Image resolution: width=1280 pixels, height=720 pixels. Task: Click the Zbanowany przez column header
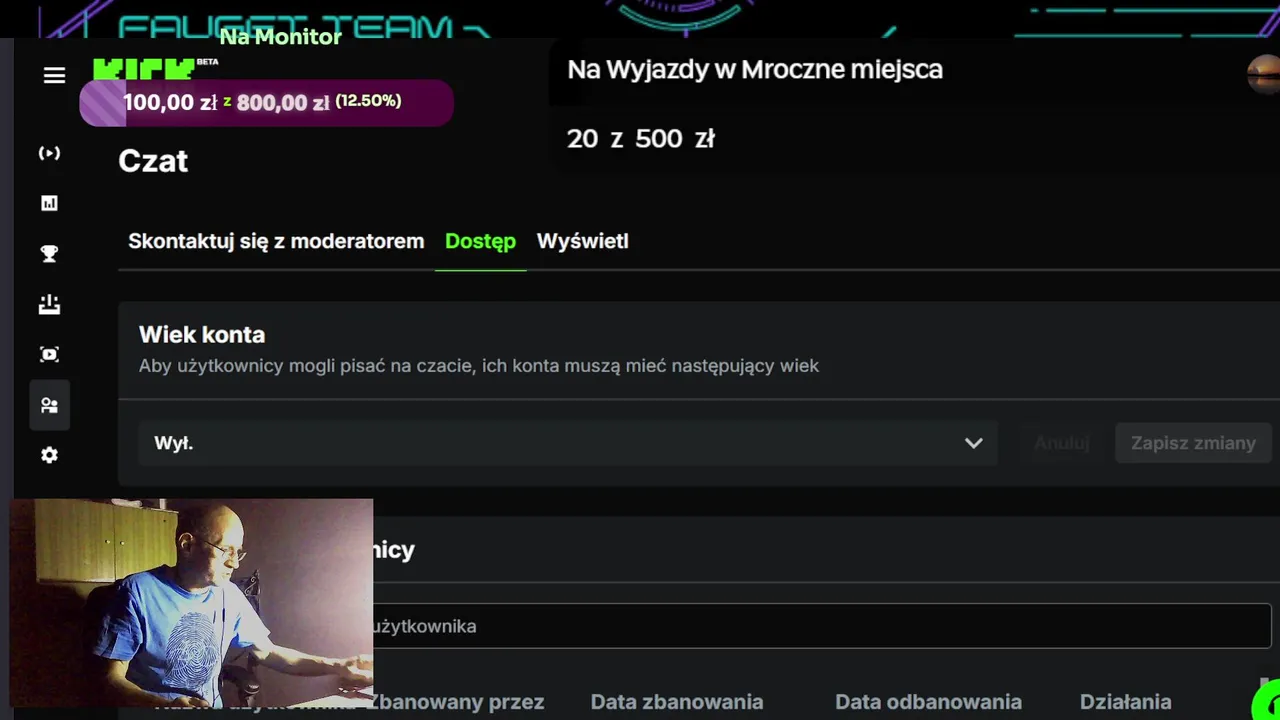[x=456, y=702]
